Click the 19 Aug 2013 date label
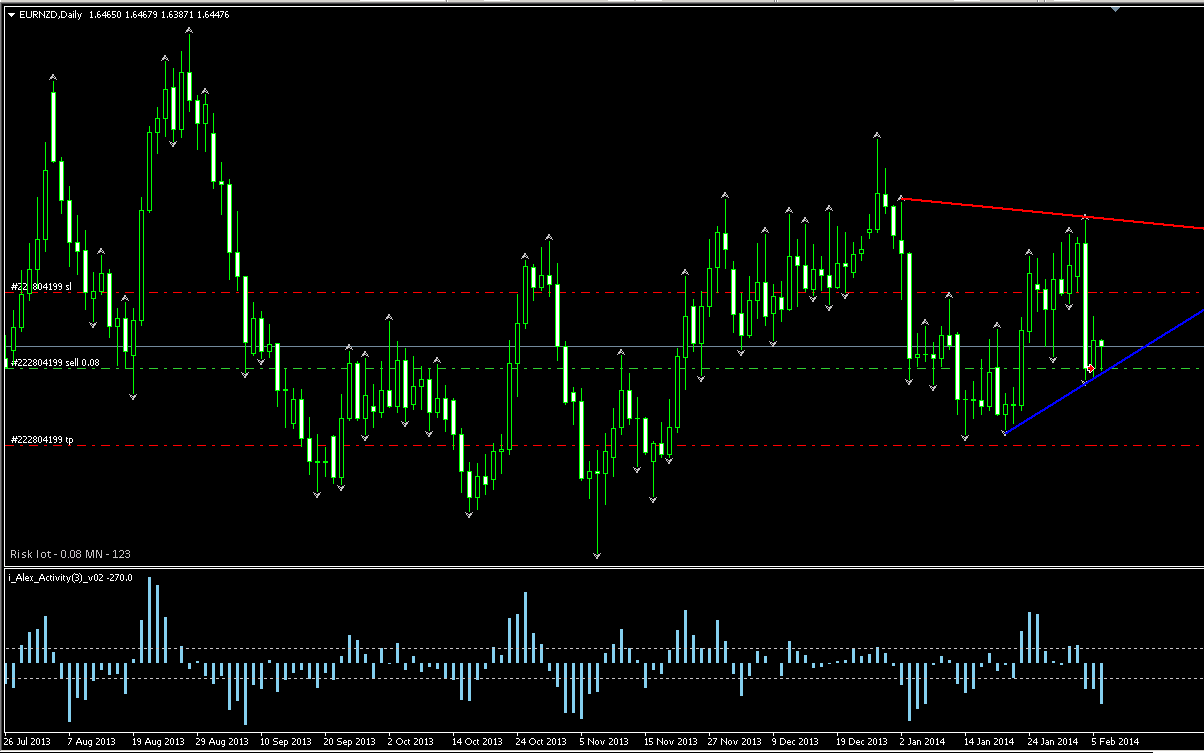This screenshot has height=753, width=1204. pyautogui.click(x=159, y=742)
